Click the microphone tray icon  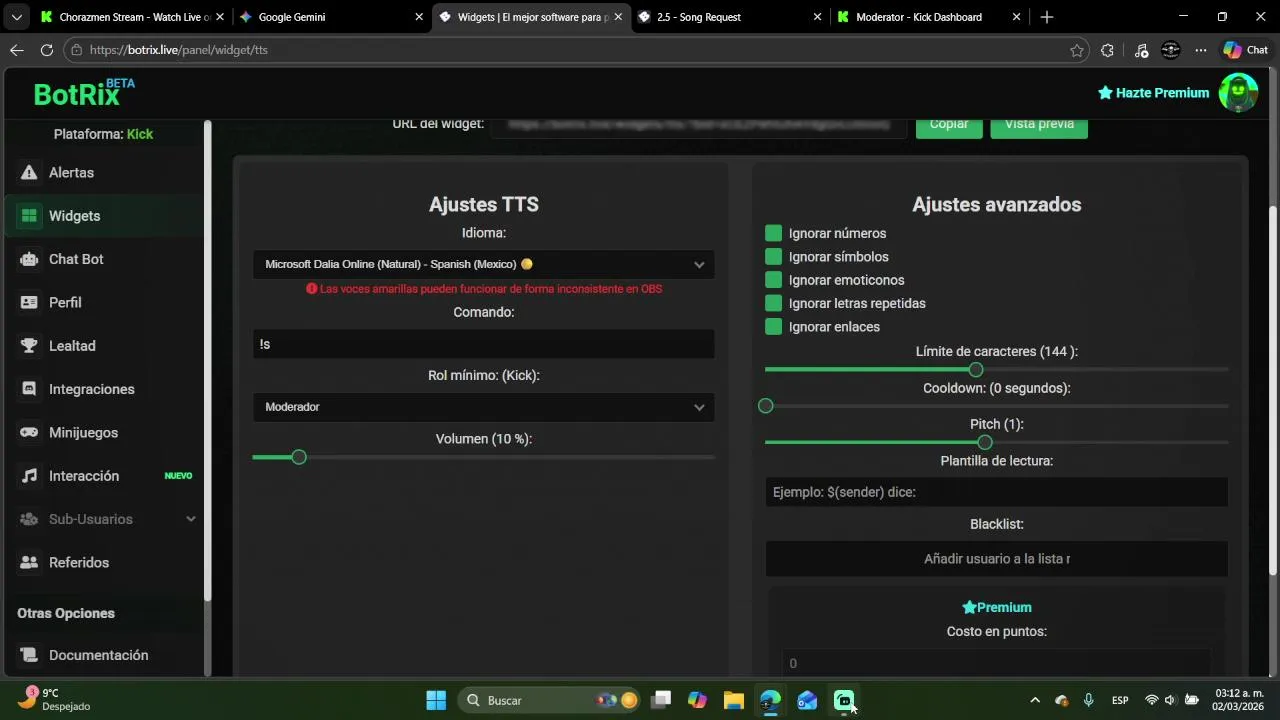(x=1088, y=700)
